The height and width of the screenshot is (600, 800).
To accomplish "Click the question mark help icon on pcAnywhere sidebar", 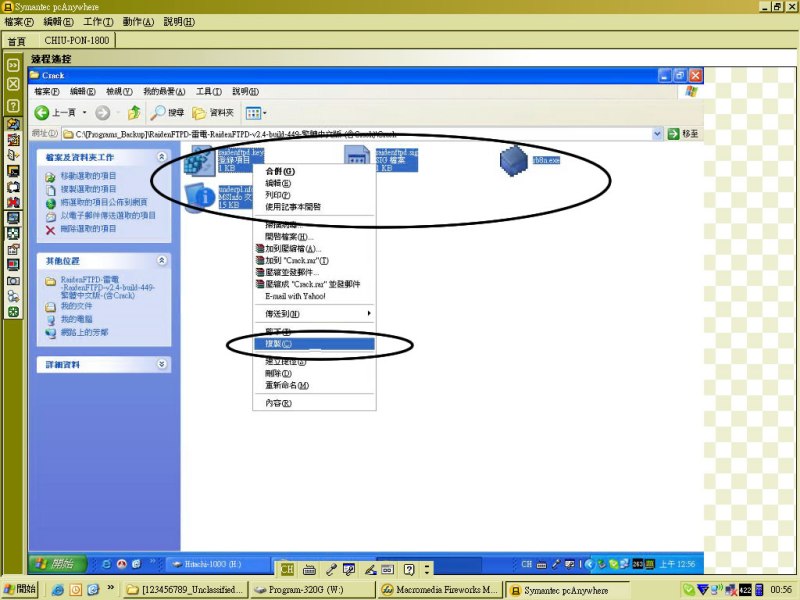I will (13, 106).
